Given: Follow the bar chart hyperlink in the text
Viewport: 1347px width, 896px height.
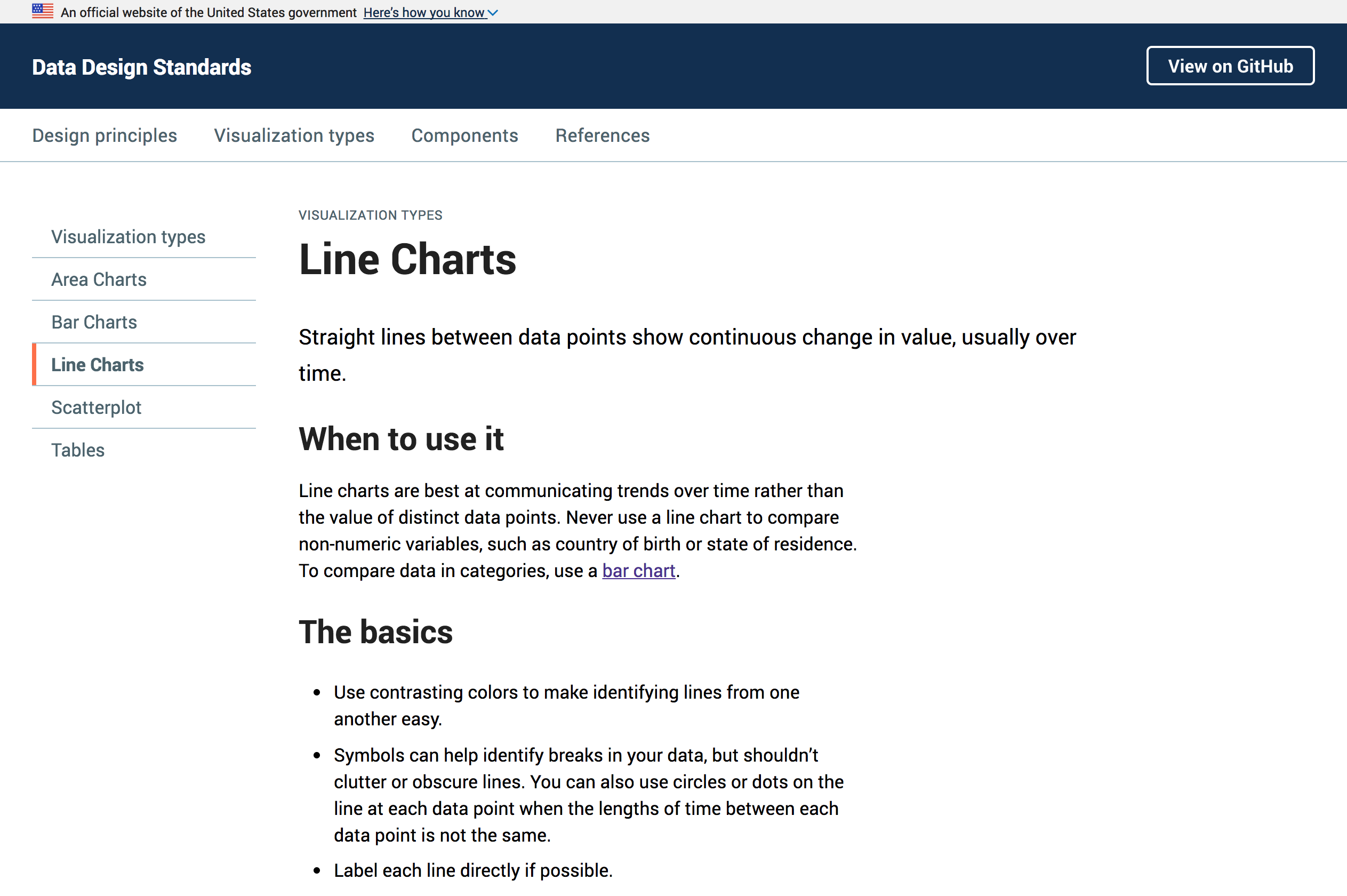Looking at the screenshot, I should (x=639, y=570).
